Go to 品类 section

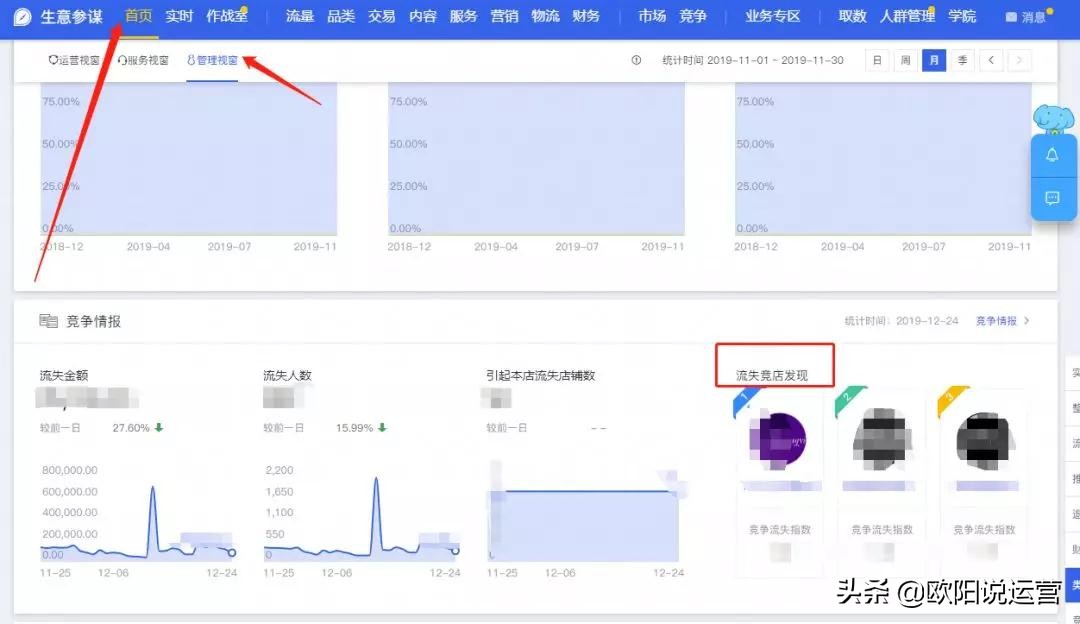point(340,16)
